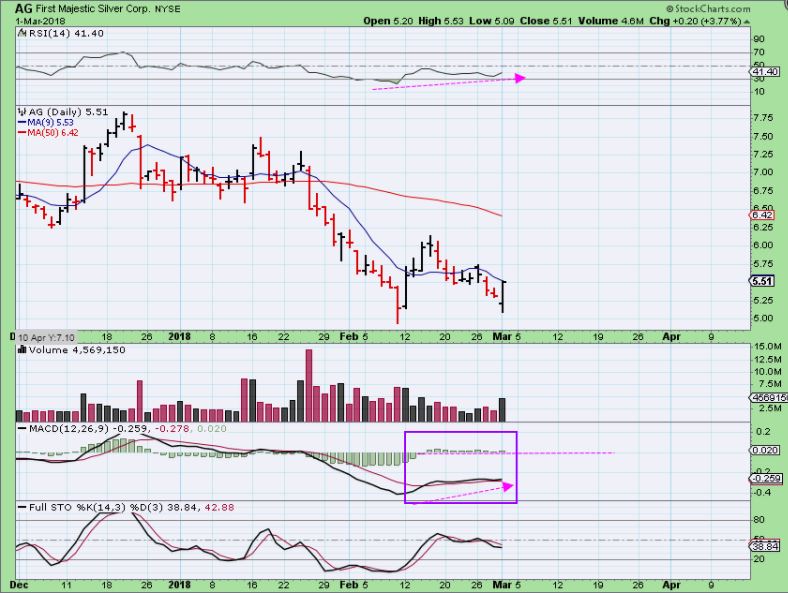The image size is (788, 593).
Task: Click the Dec label on the bottom date axis
Action: tap(19, 585)
